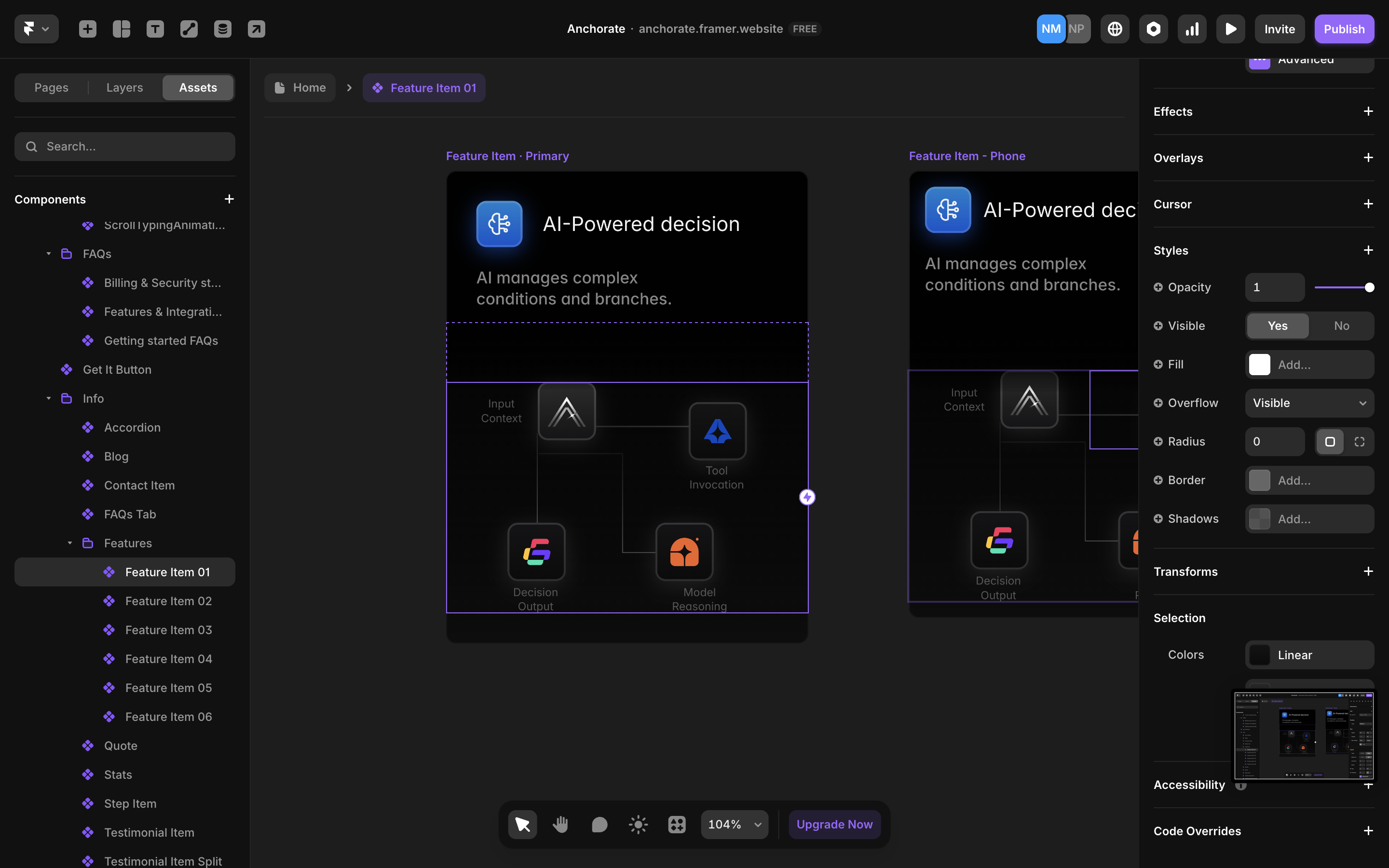Click the Insert plus icon in top toolbar
Image resolution: width=1389 pixels, height=868 pixels.
pyautogui.click(x=87, y=29)
